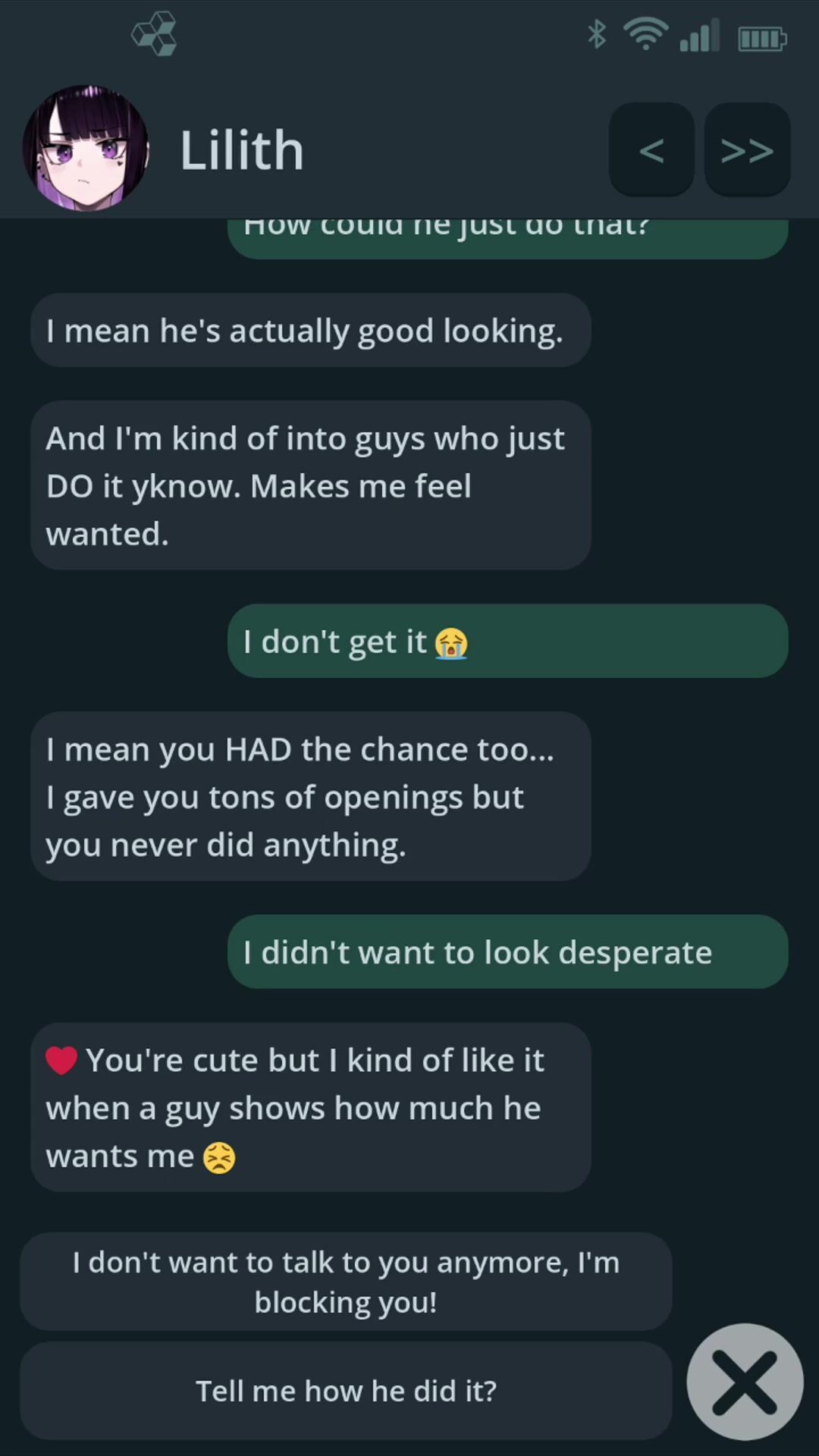
Task: Tap the cellular signal bars icon
Action: coord(699,36)
